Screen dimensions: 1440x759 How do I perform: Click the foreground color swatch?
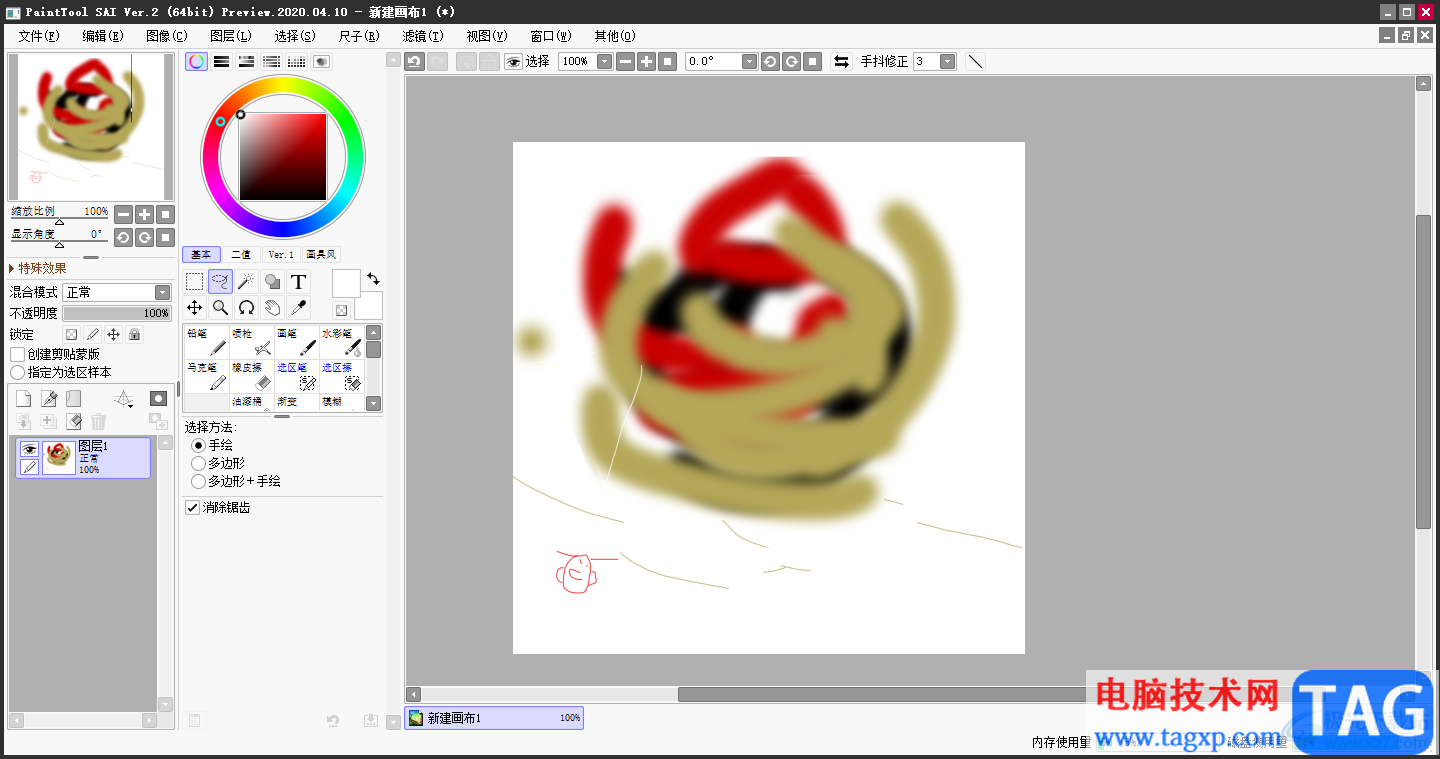point(346,283)
